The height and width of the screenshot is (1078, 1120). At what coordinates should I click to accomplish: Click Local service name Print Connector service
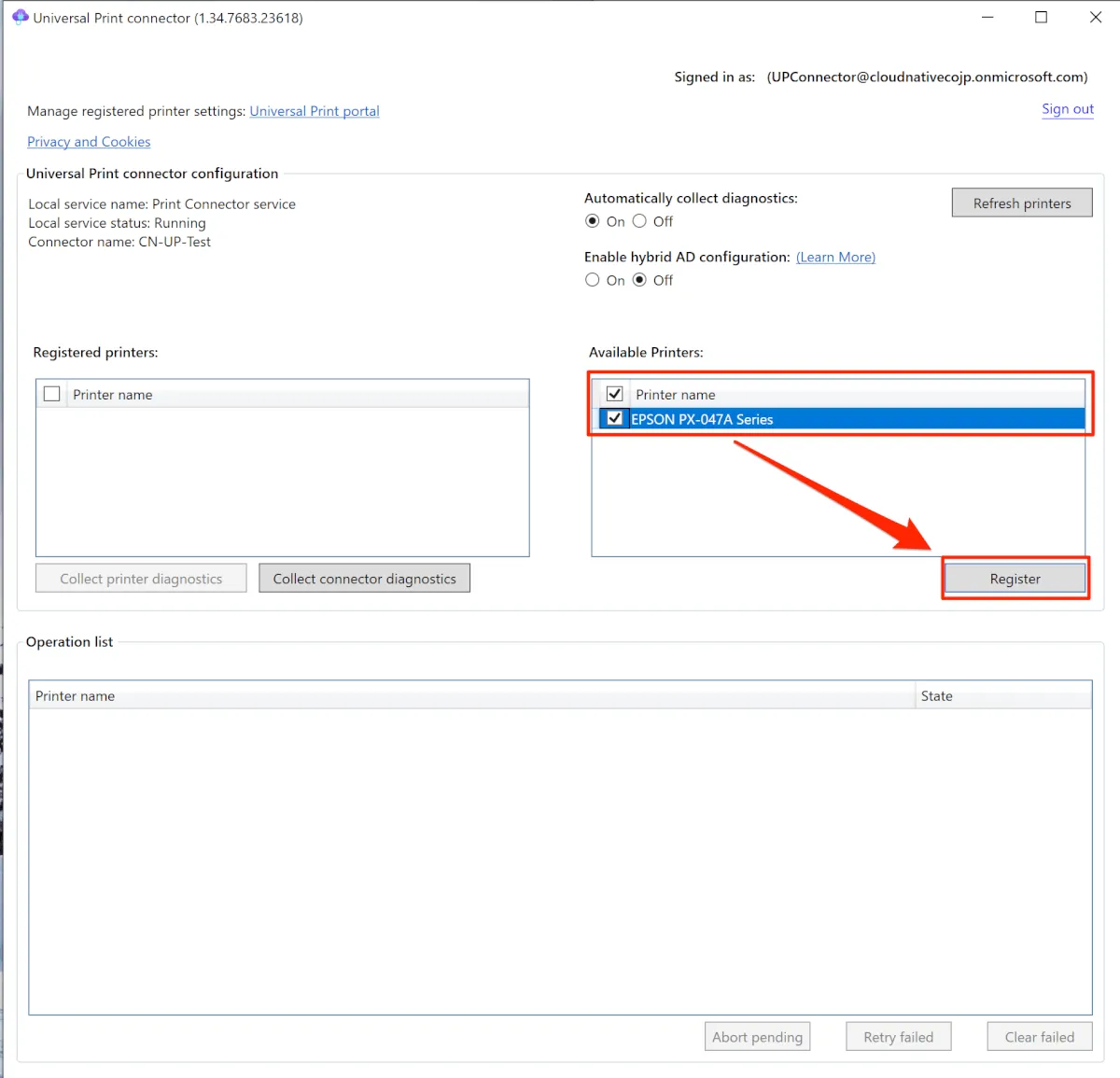(161, 203)
